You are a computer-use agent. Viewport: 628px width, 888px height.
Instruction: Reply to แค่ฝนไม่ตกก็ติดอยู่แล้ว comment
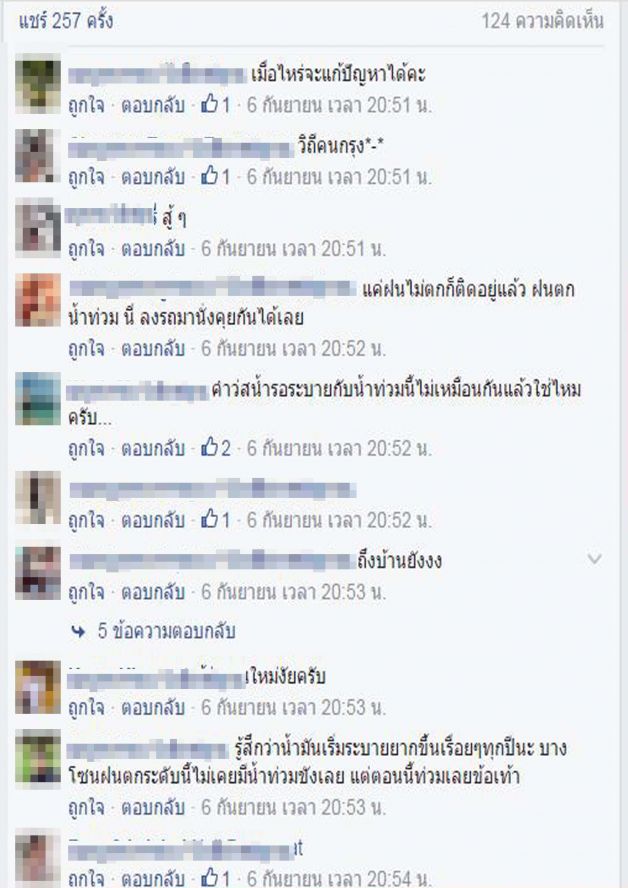(153, 348)
